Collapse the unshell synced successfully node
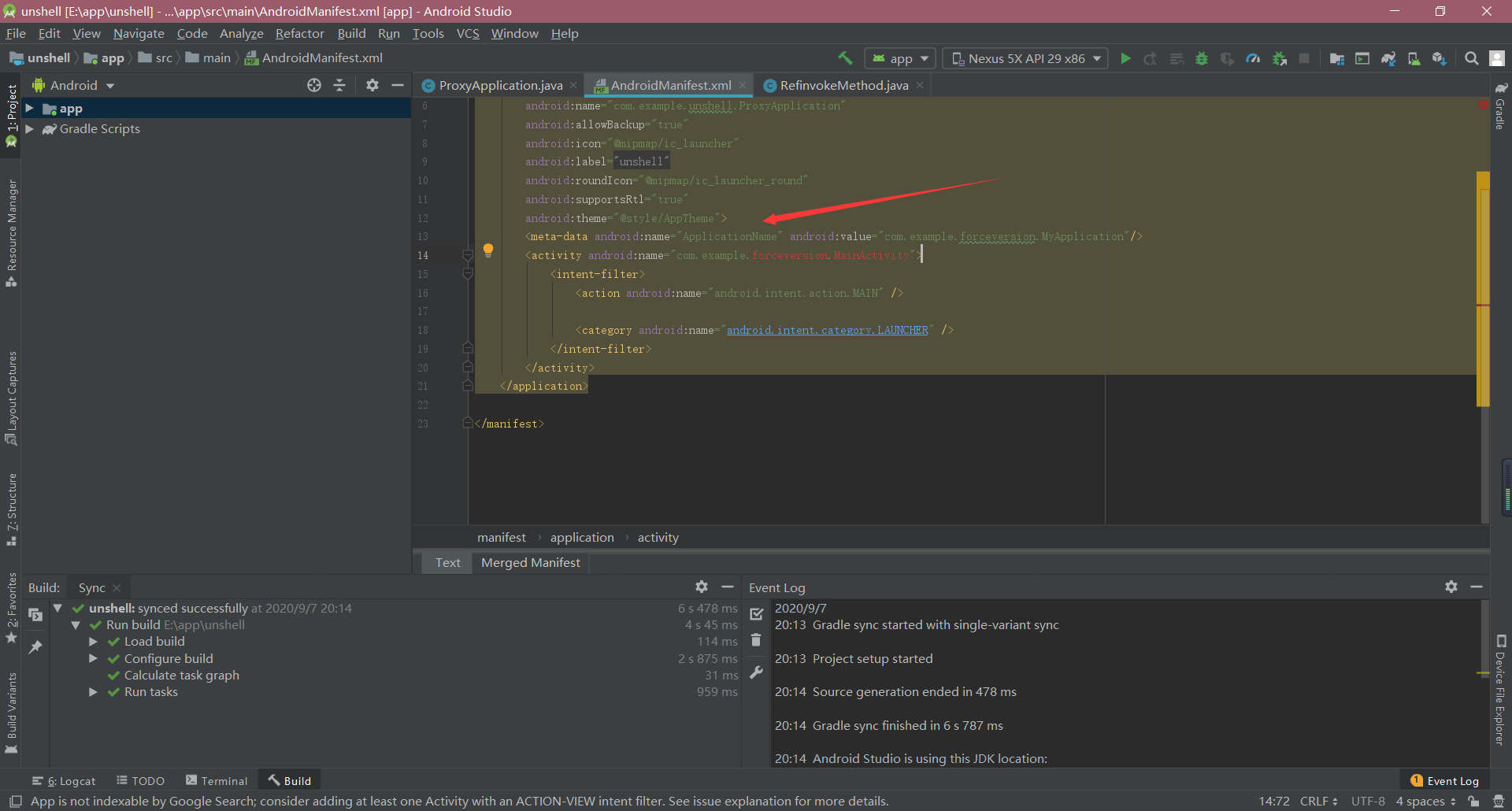Screen dimensions: 1512x811 [57, 608]
